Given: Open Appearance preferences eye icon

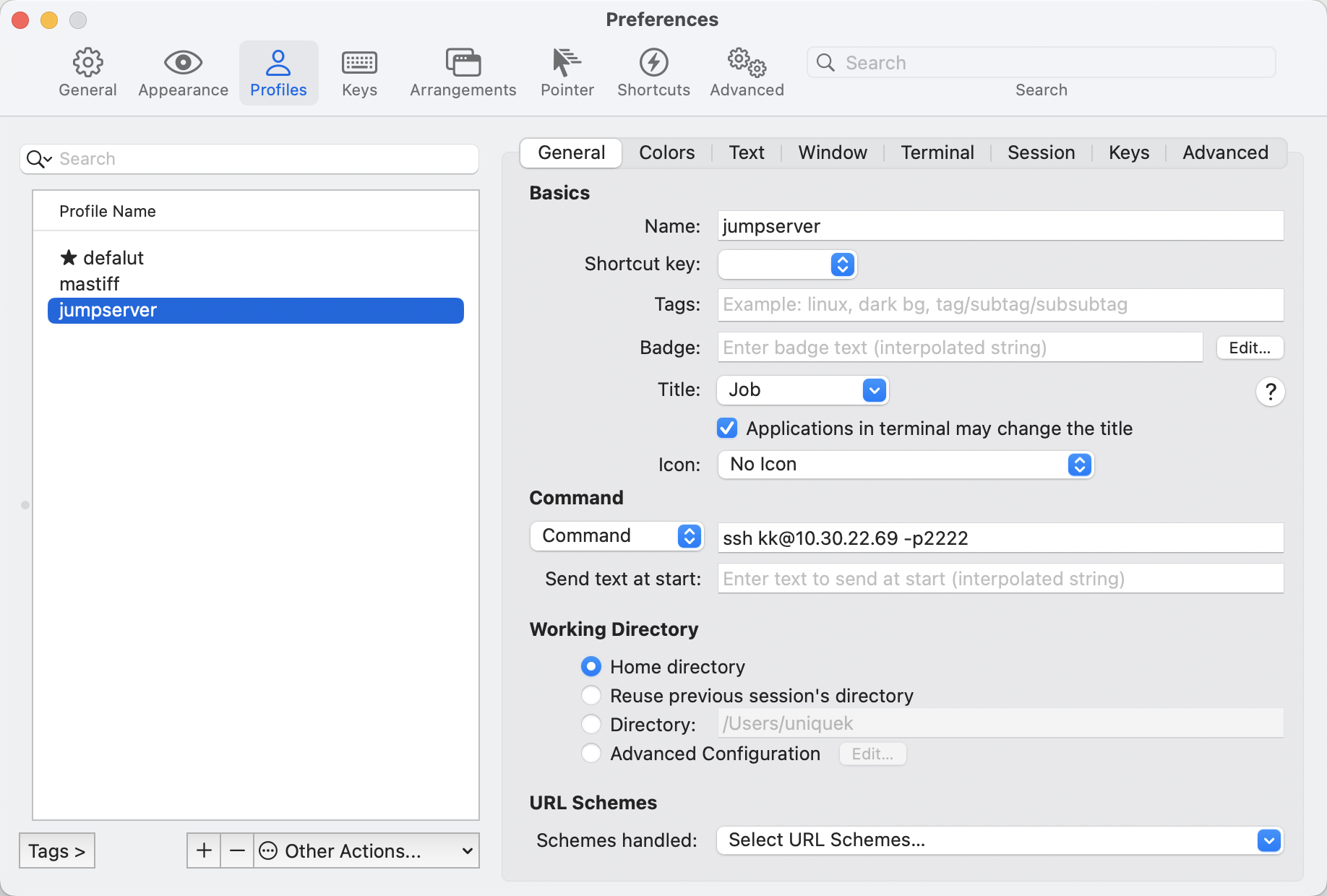Looking at the screenshot, I should [183, 64].
